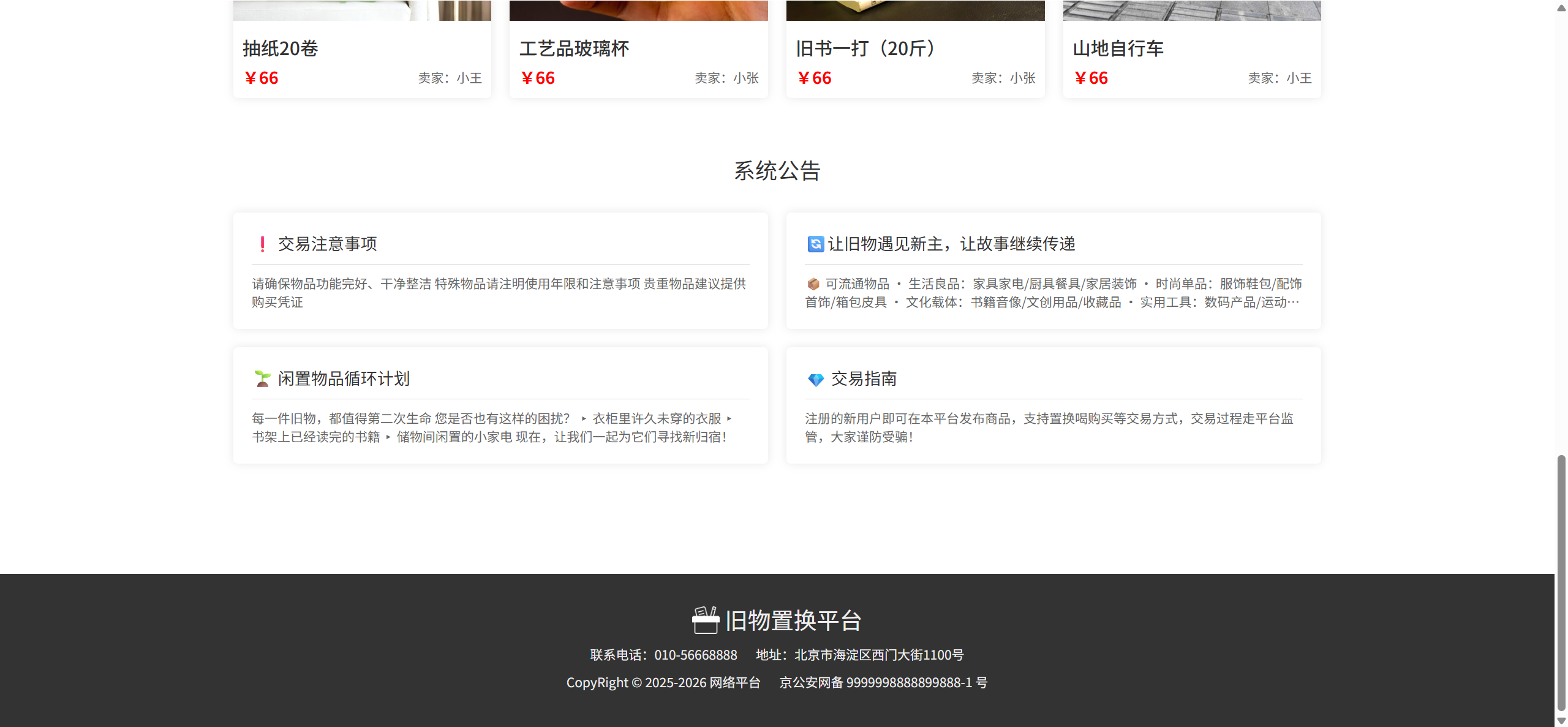Open the 工艺品玻璃杯 product title
The height and width of the screenshot is (727, 1568).
[575, 48]
